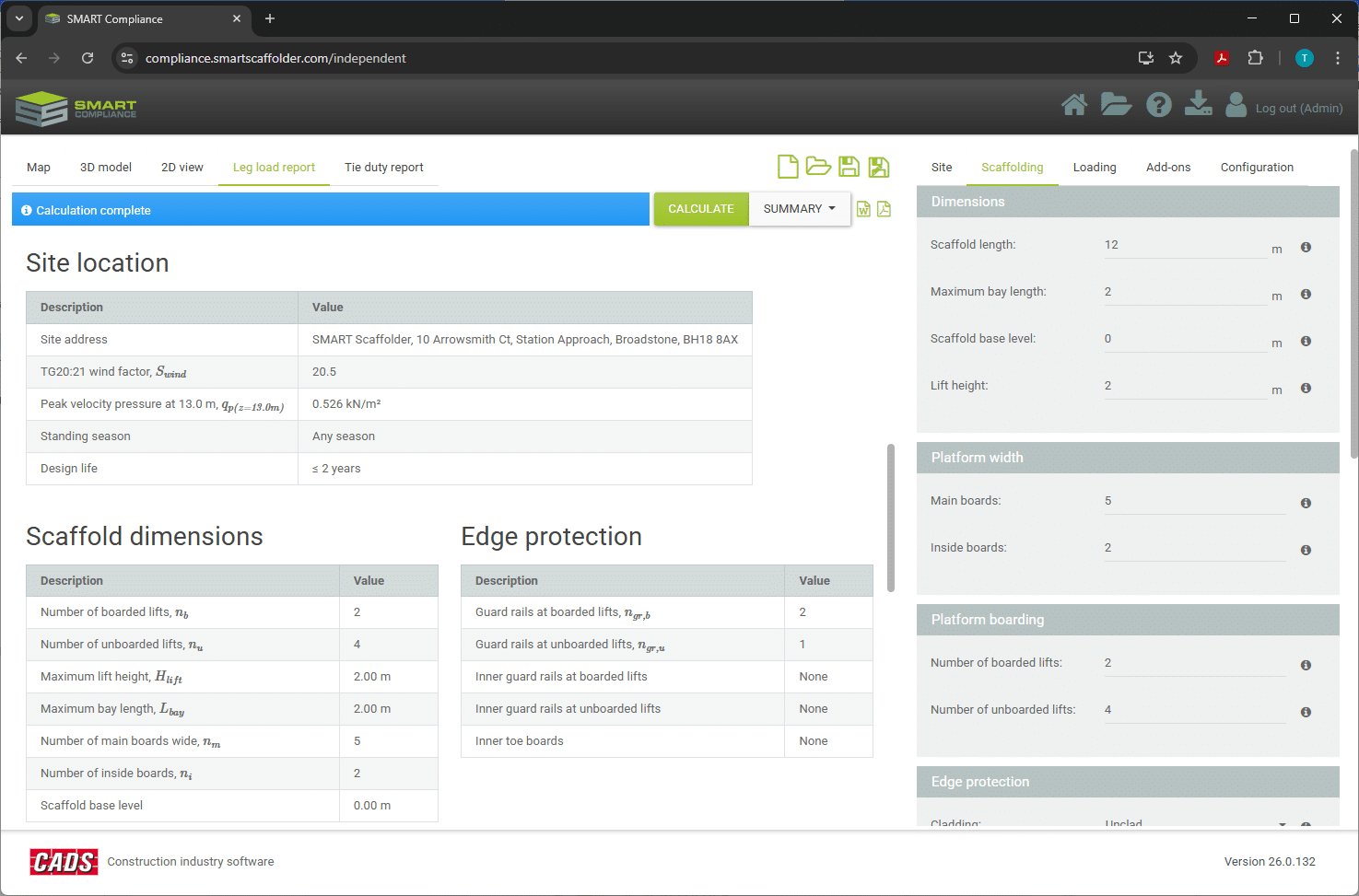This screenshot has width=1359, height=896.
Task: Switch to the 3D model tab
Action: click(x=106, y=168)
